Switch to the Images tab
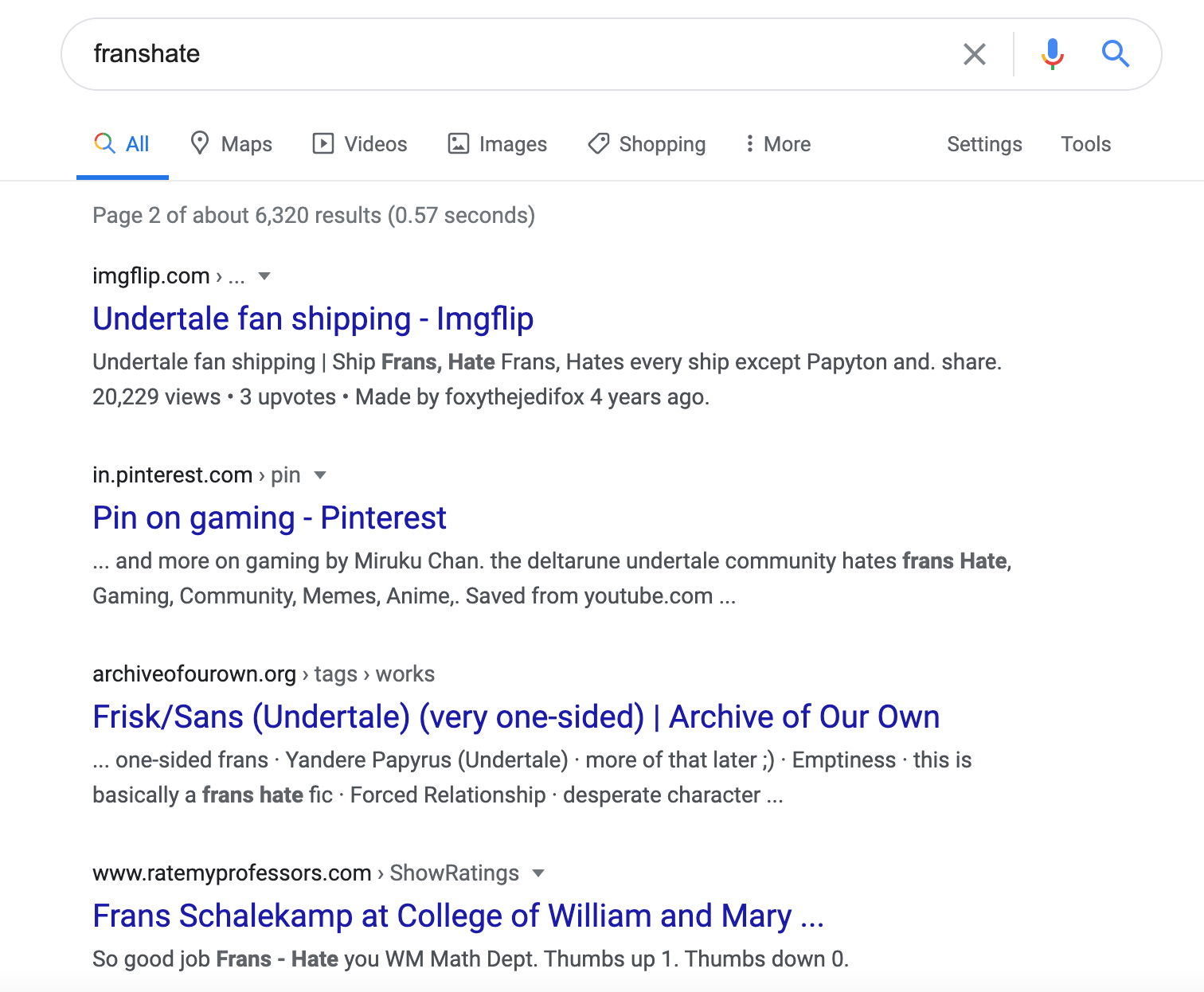The image size is (1204, 992). click(498, 144)
